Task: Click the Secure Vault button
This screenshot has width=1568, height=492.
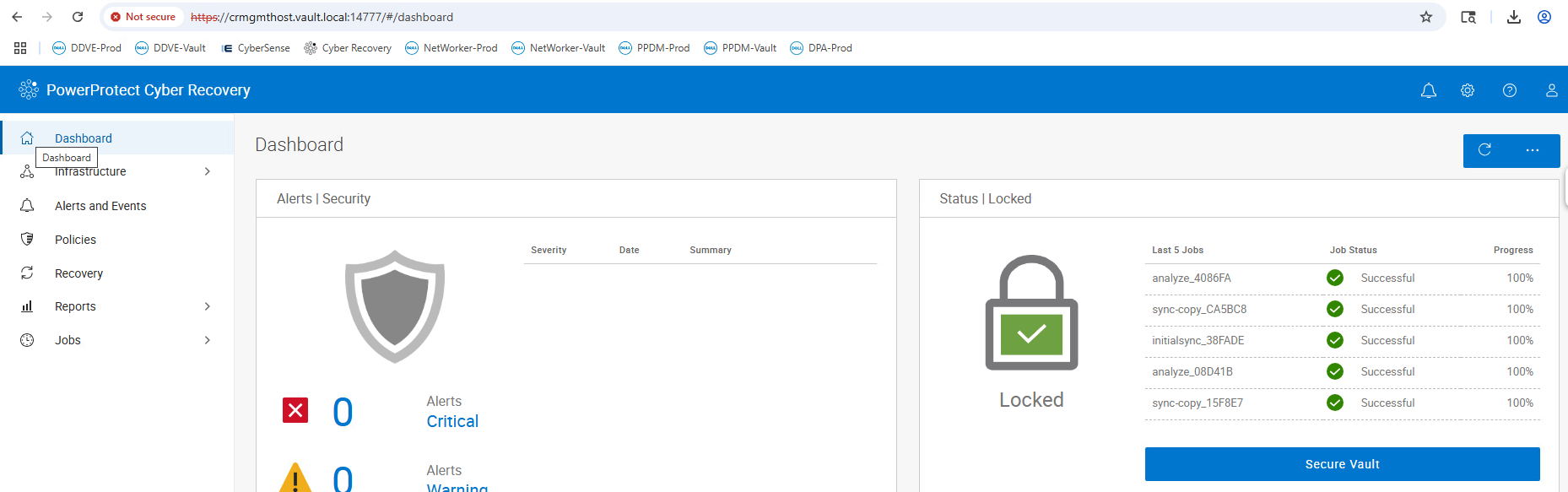Action: tap(1342, 464)
